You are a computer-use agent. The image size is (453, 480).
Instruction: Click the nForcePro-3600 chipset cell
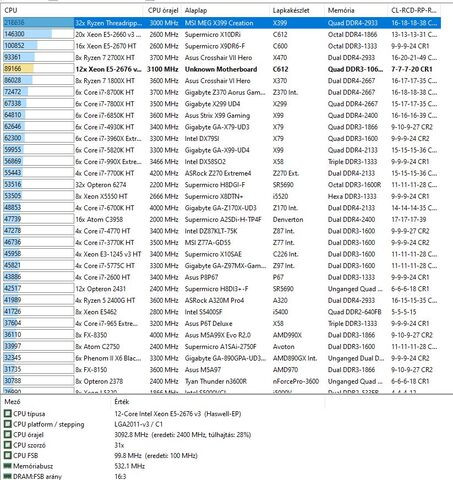(296, 381)
